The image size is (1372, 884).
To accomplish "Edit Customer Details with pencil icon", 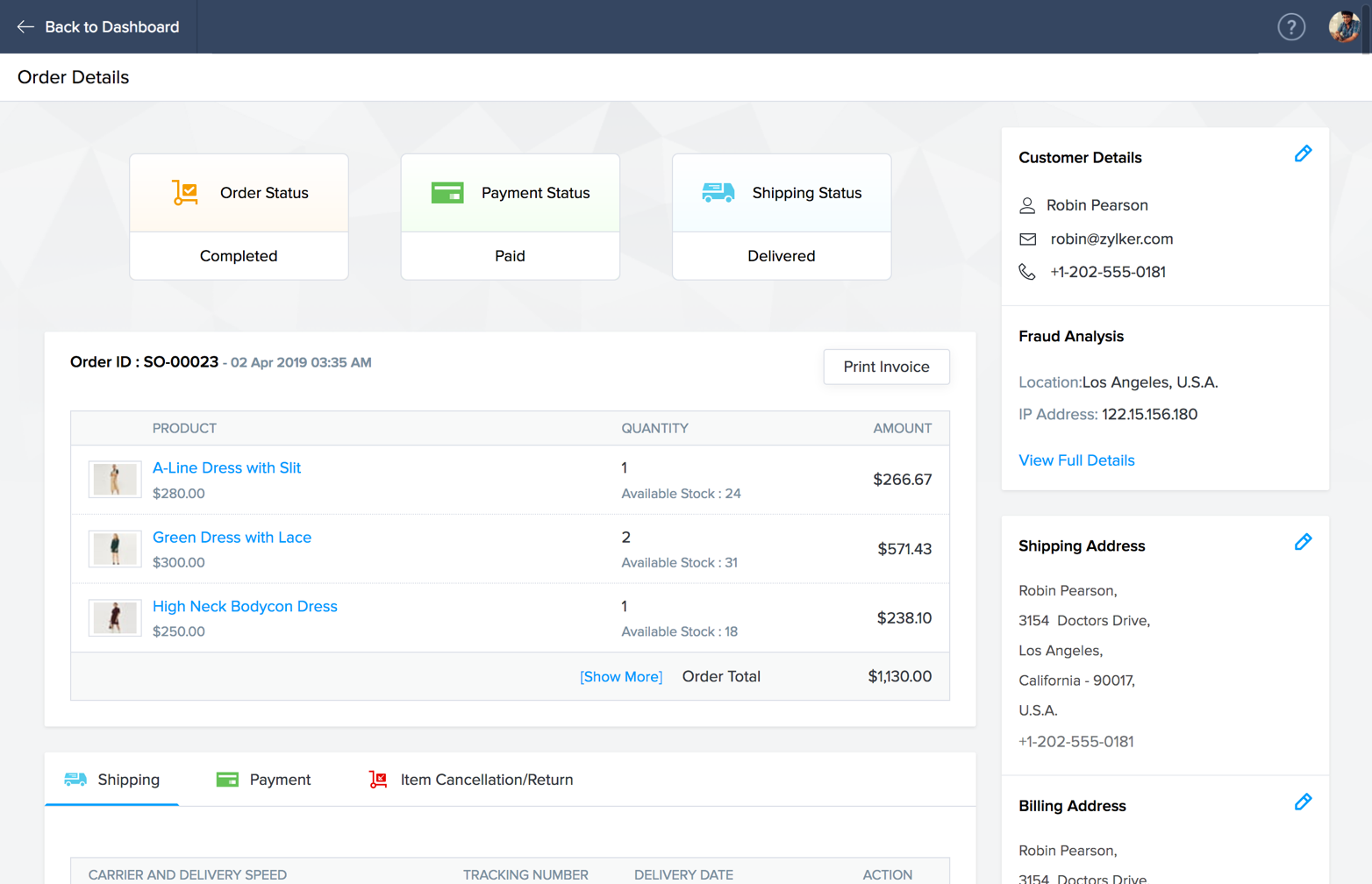I will coord(1303,154).
